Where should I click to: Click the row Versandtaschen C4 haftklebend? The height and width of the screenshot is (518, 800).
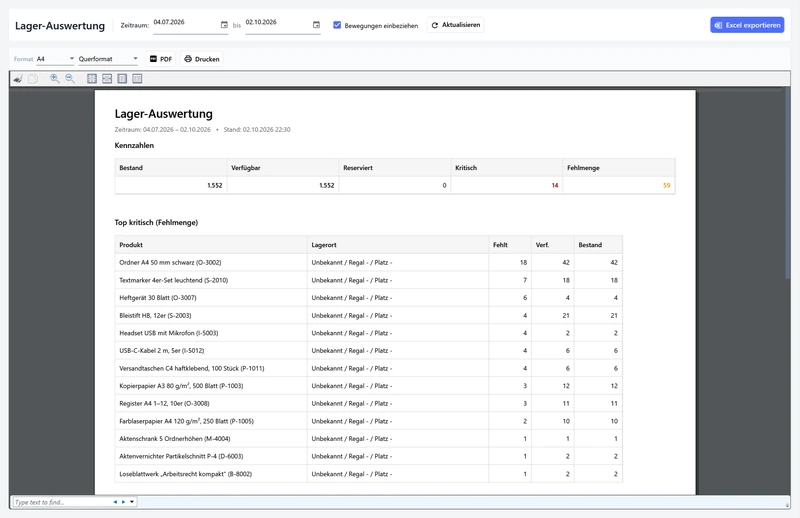pyautogui.click(x=368, y=368)
